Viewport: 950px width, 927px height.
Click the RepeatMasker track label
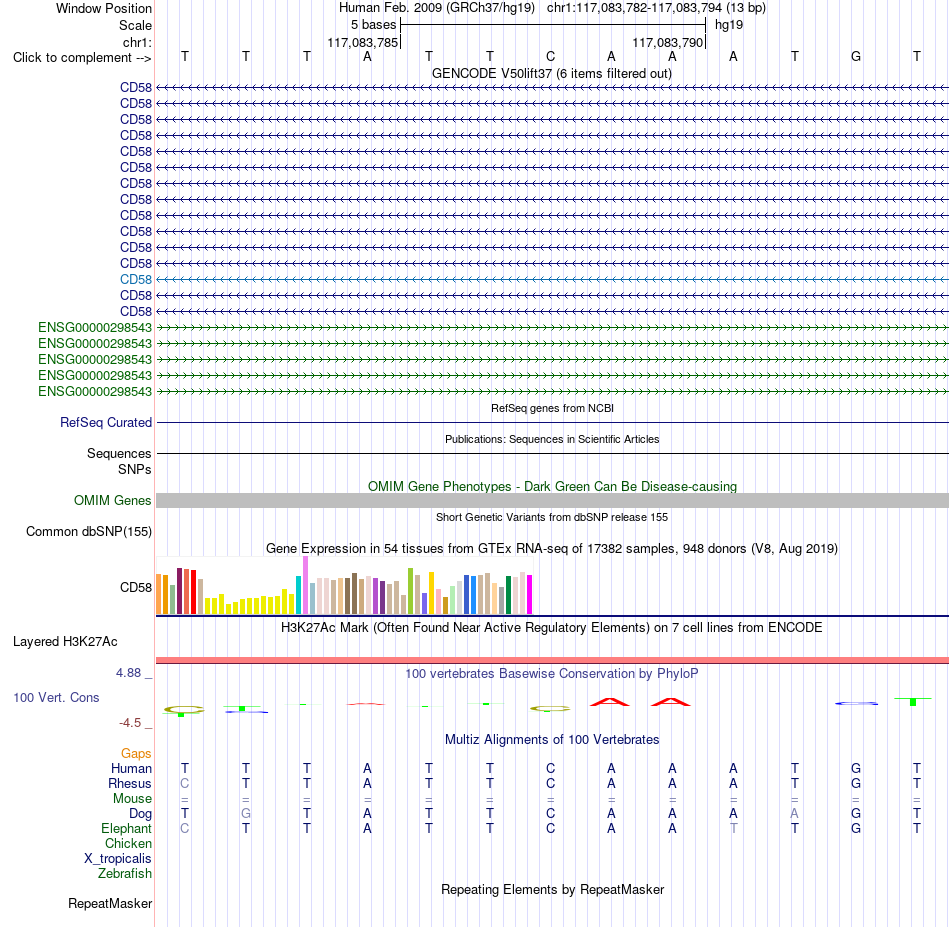click(110, 903)
